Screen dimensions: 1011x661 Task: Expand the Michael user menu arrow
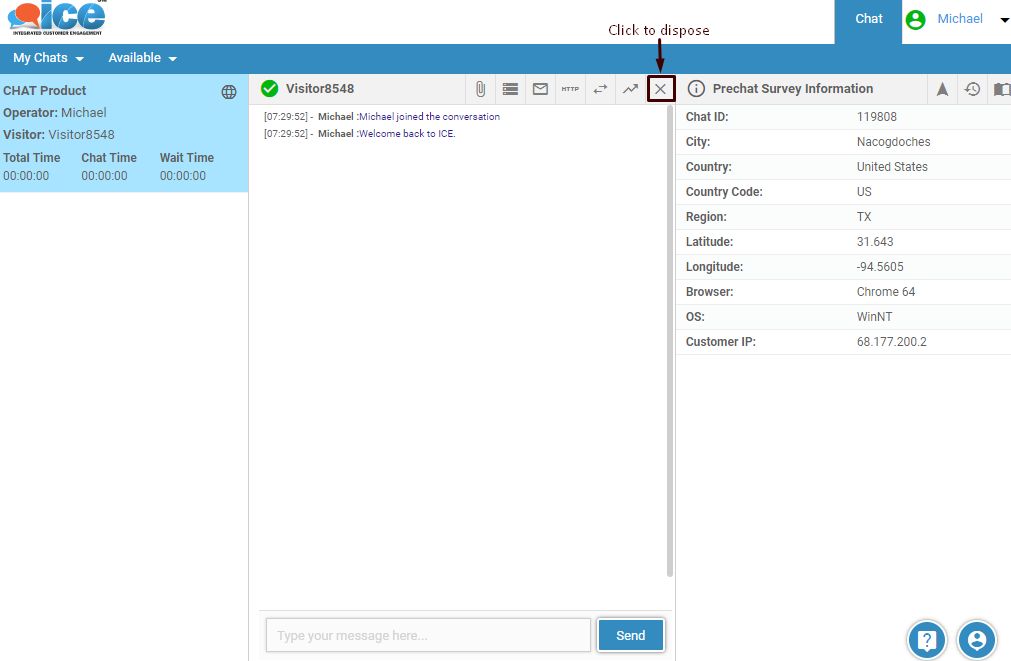[x=1004, y=20]
